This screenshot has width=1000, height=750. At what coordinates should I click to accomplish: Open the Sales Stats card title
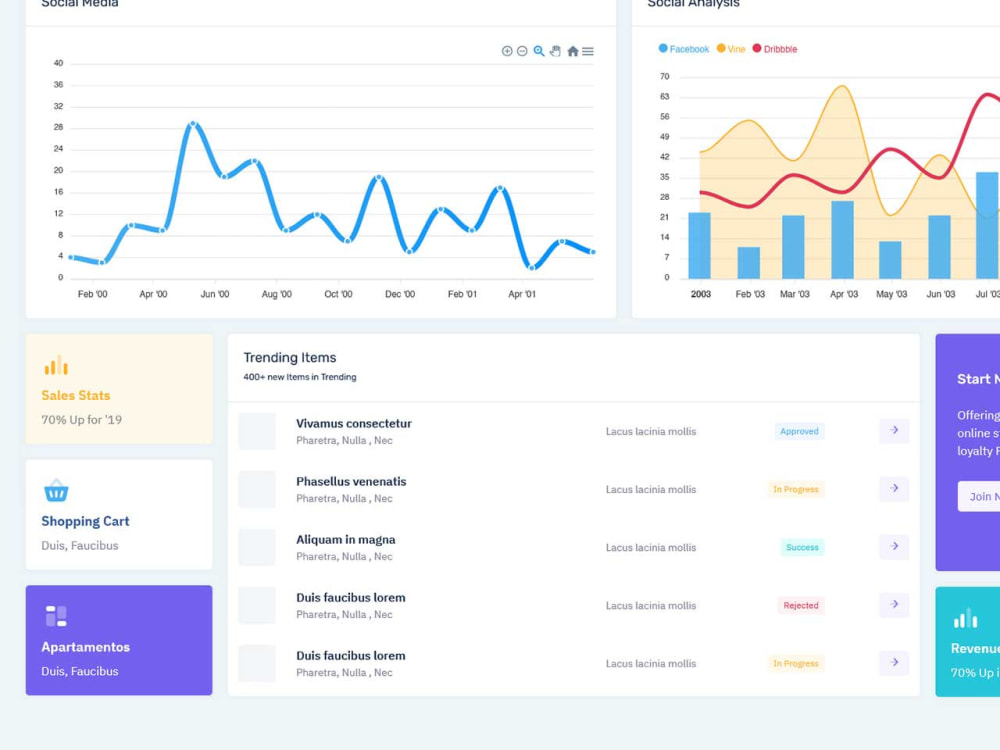click(x=76, y=395)
